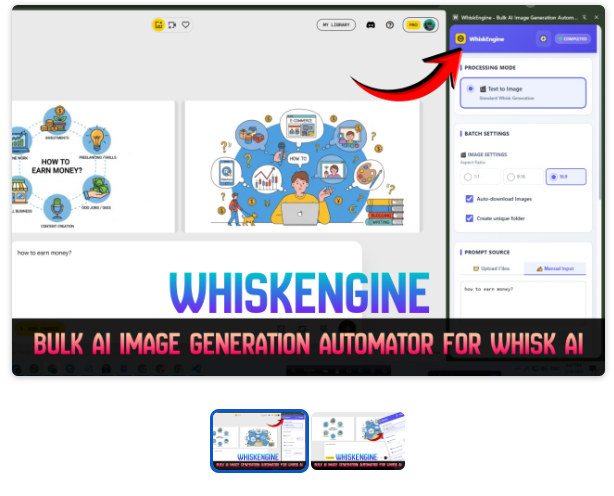The image size is (614, 496).
Task: Click the heart favorites icon in Whisk toolbar
Action: tap(186, 25)
